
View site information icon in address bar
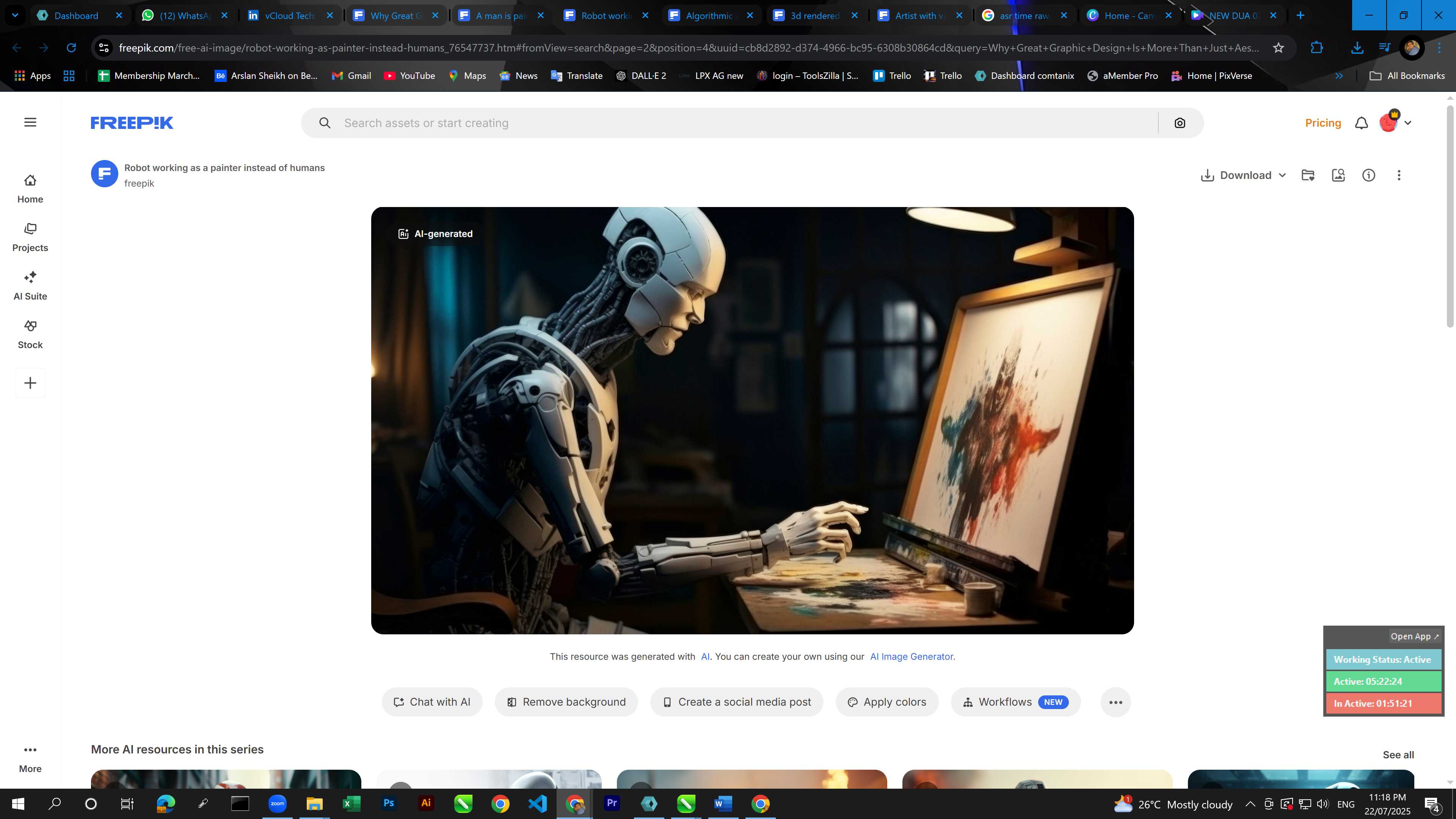pos(104,48)
